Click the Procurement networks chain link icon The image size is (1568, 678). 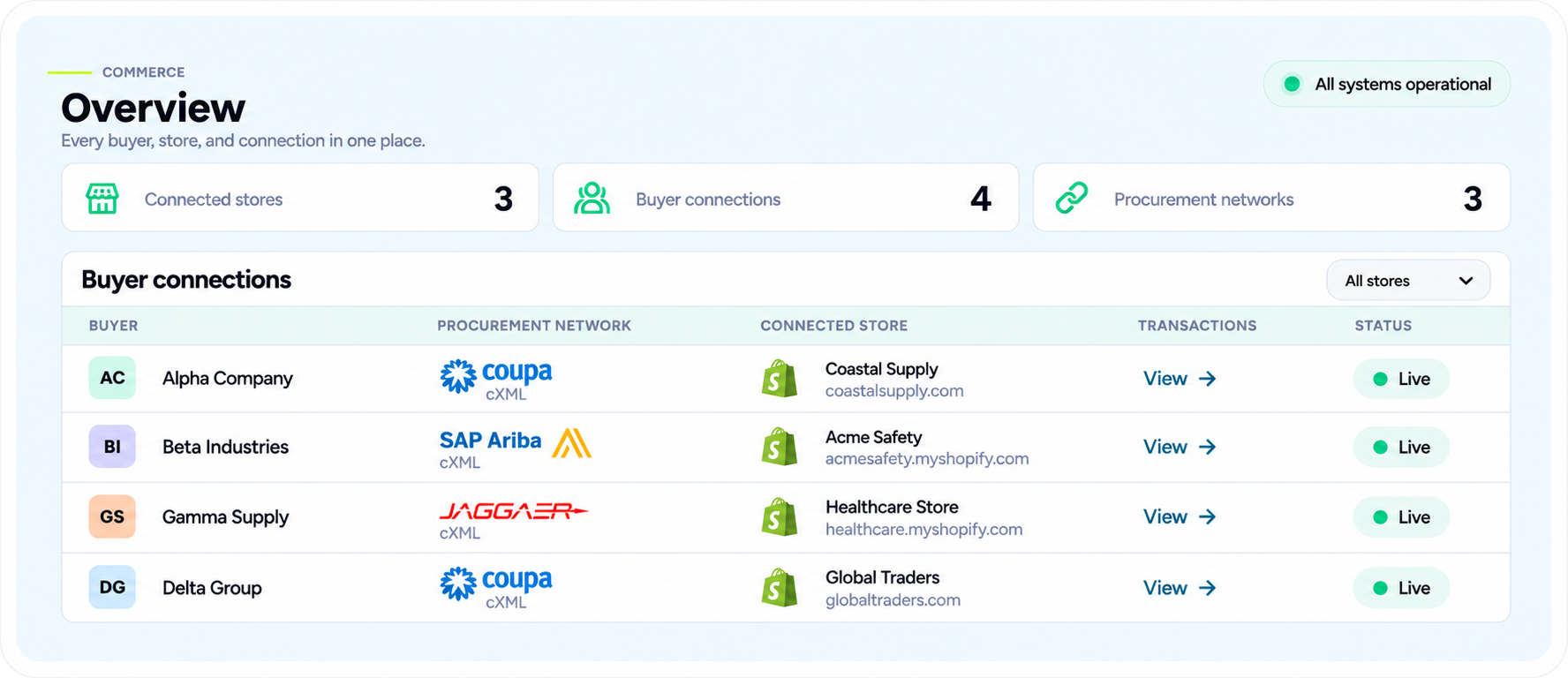pos(1072,198)
